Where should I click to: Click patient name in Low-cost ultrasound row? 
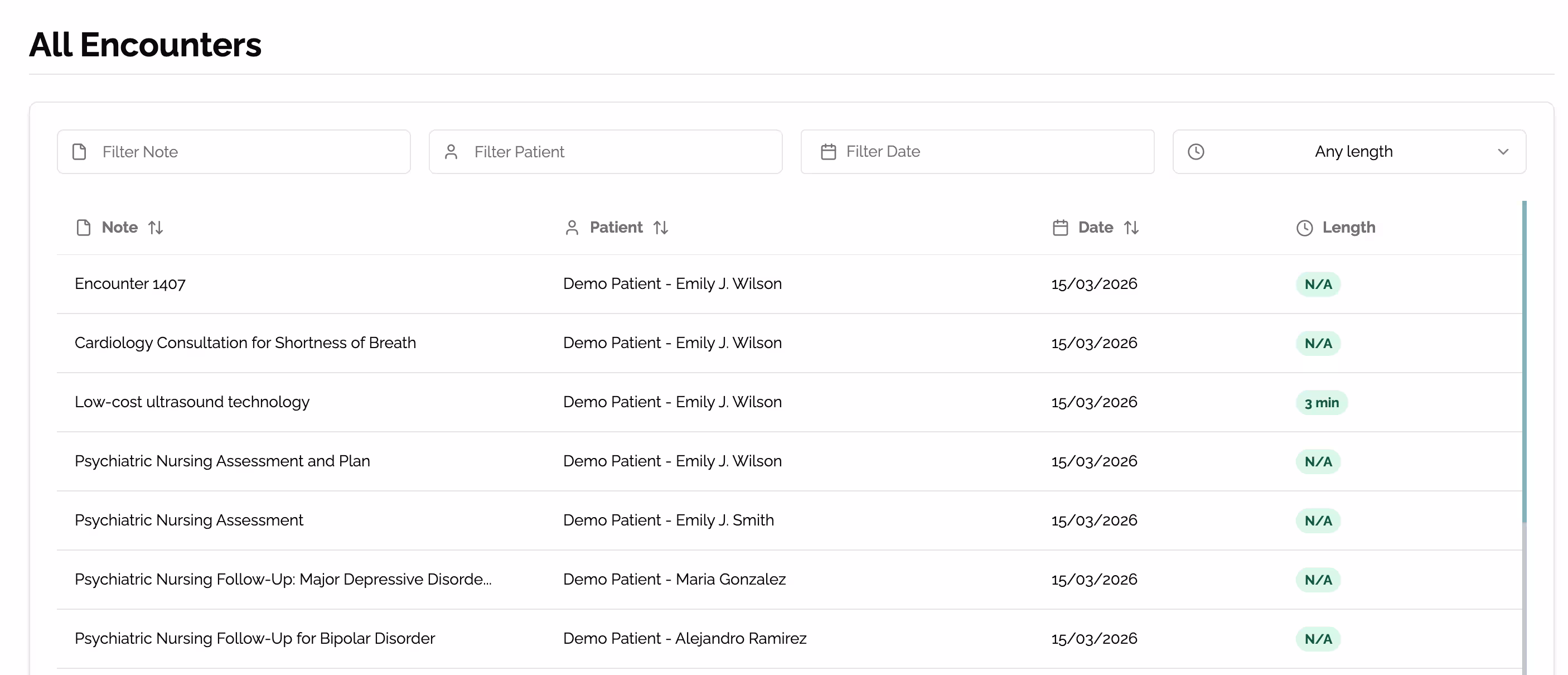point(672,402)
